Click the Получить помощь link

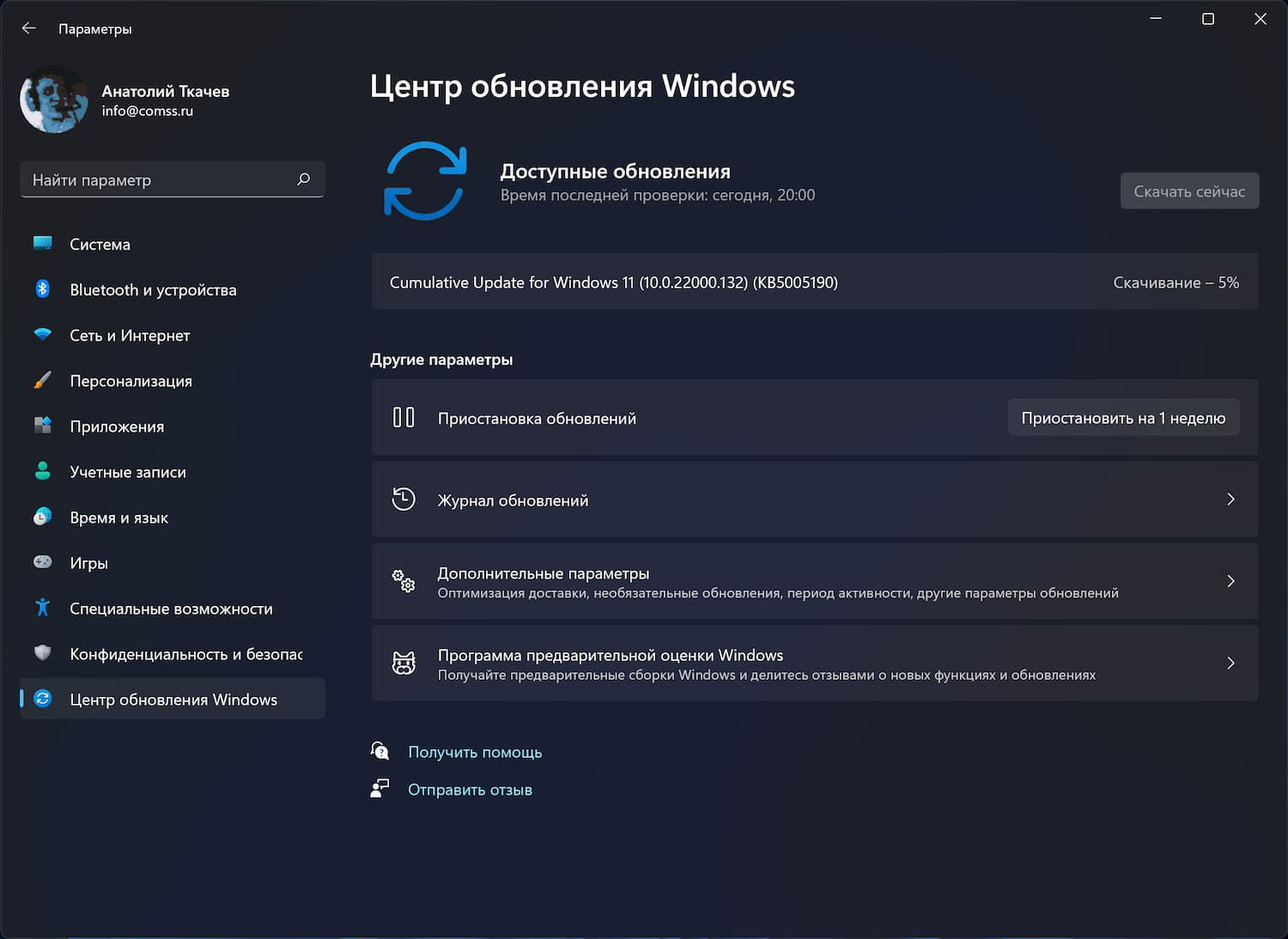[475, 752]
